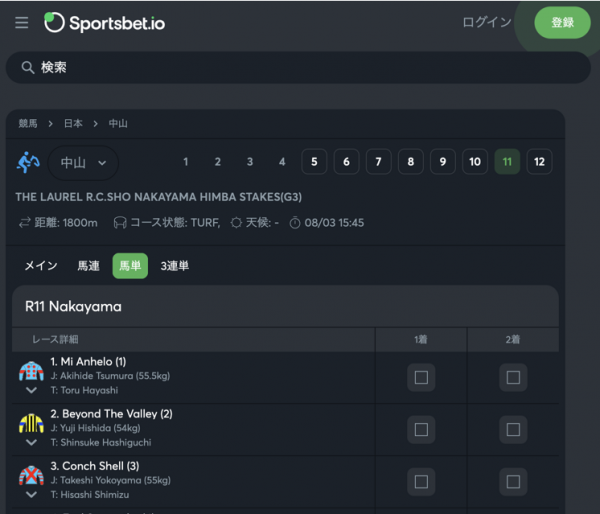The width and height of the screenshot is (600, 514).
Task: Check 2着 box for Beyond The Valley
Action: 513,429
